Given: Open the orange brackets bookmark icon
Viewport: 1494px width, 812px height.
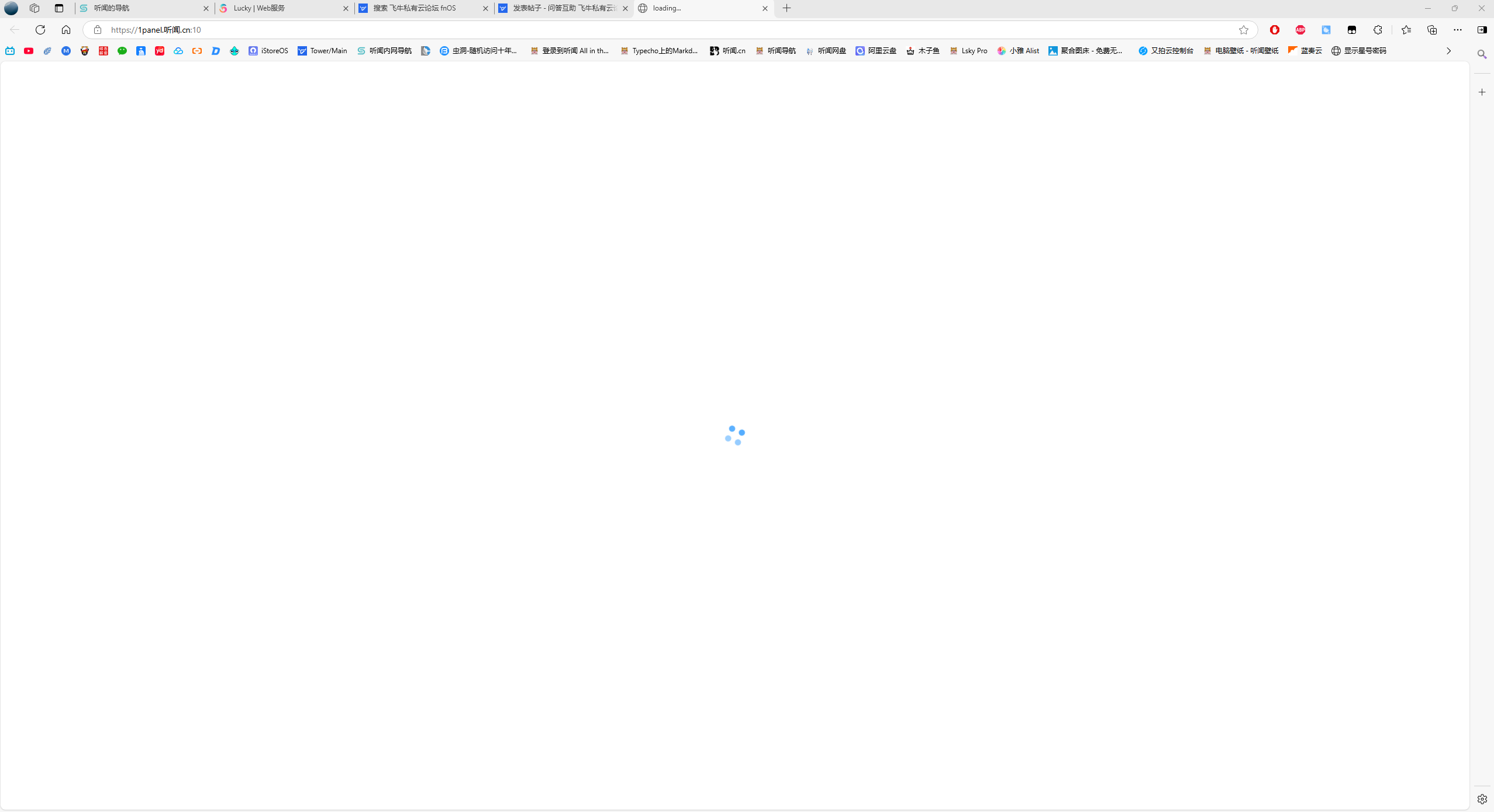Looking at the screenshot, I should pos(197,51).
